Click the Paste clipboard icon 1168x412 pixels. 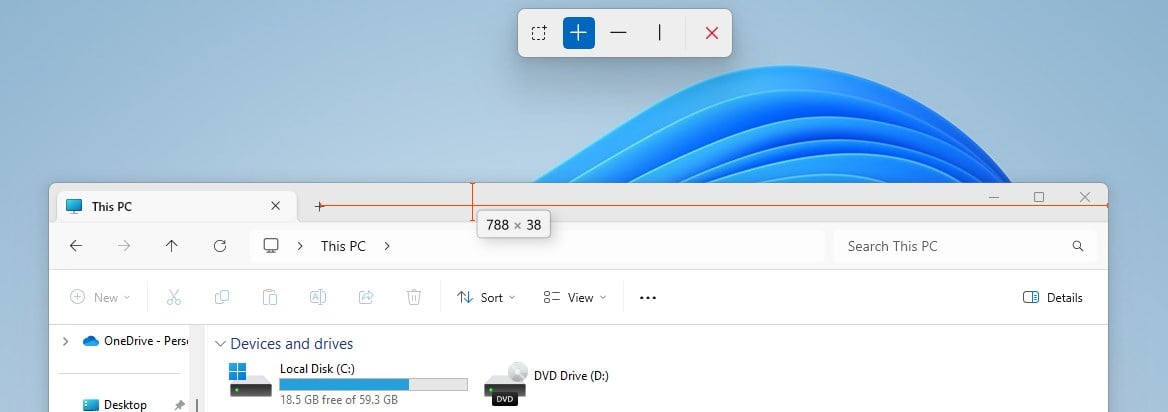(270, 297)
